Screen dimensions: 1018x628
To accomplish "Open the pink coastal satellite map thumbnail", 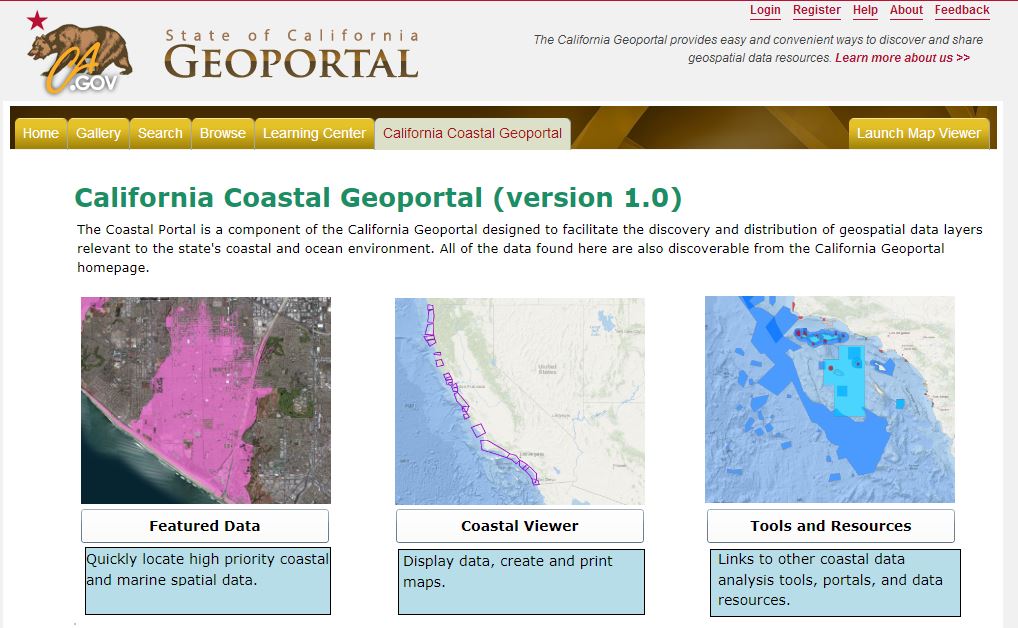I will tap(206, 400).
